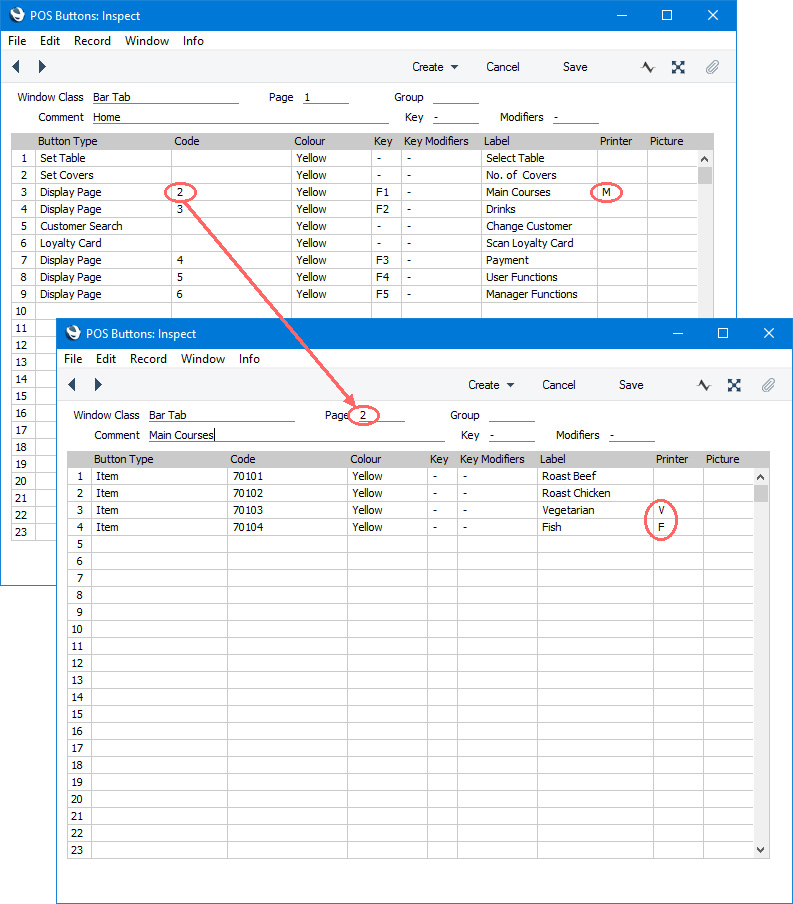Image resolution: width=793 pixels, height=904 pixels.
Task: Click expand arrows icon in front Main Courses window
Action: (734, 385)
